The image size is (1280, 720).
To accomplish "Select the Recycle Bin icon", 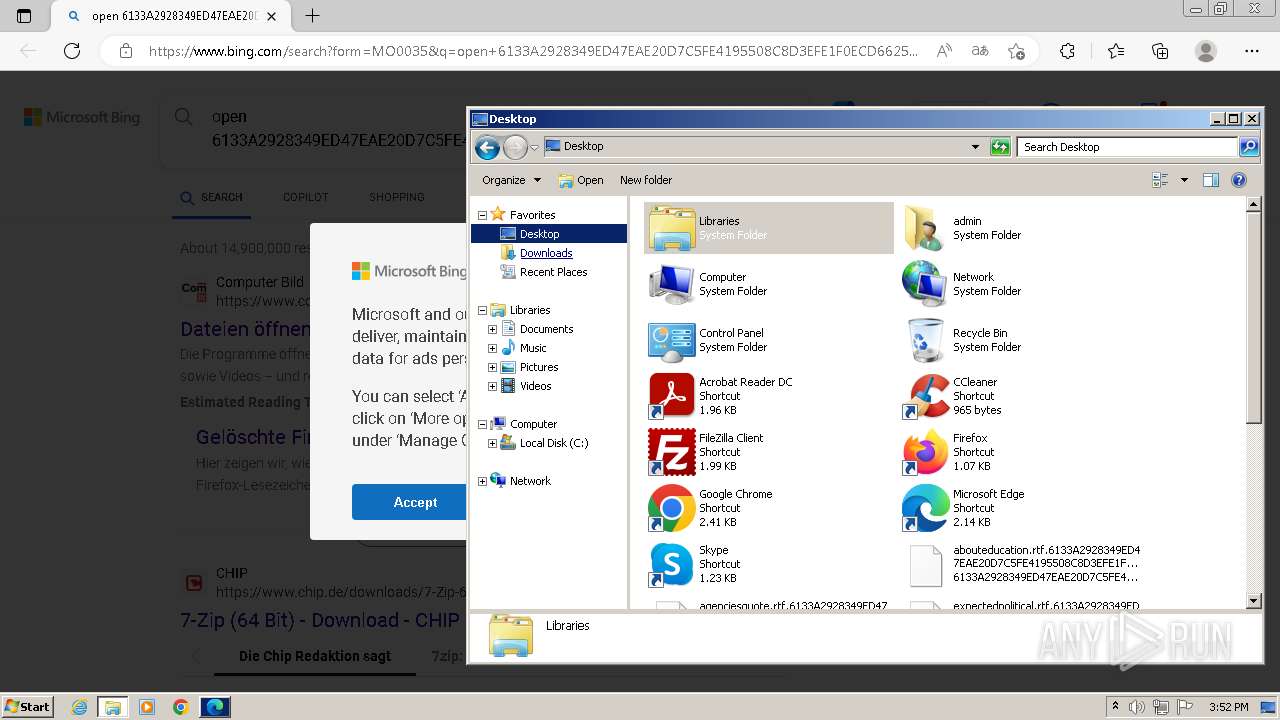I will click(924, 340).
